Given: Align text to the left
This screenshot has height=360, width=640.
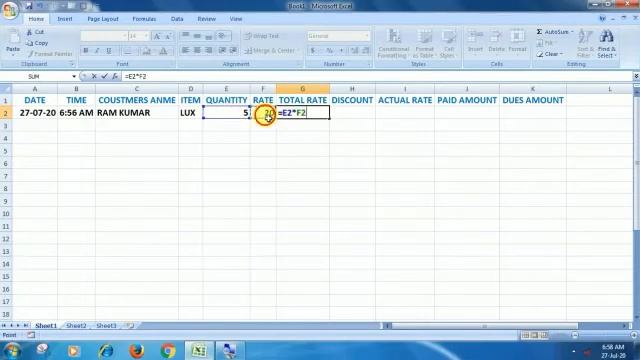Looking at the screenshot, I should tap(185, 50).
